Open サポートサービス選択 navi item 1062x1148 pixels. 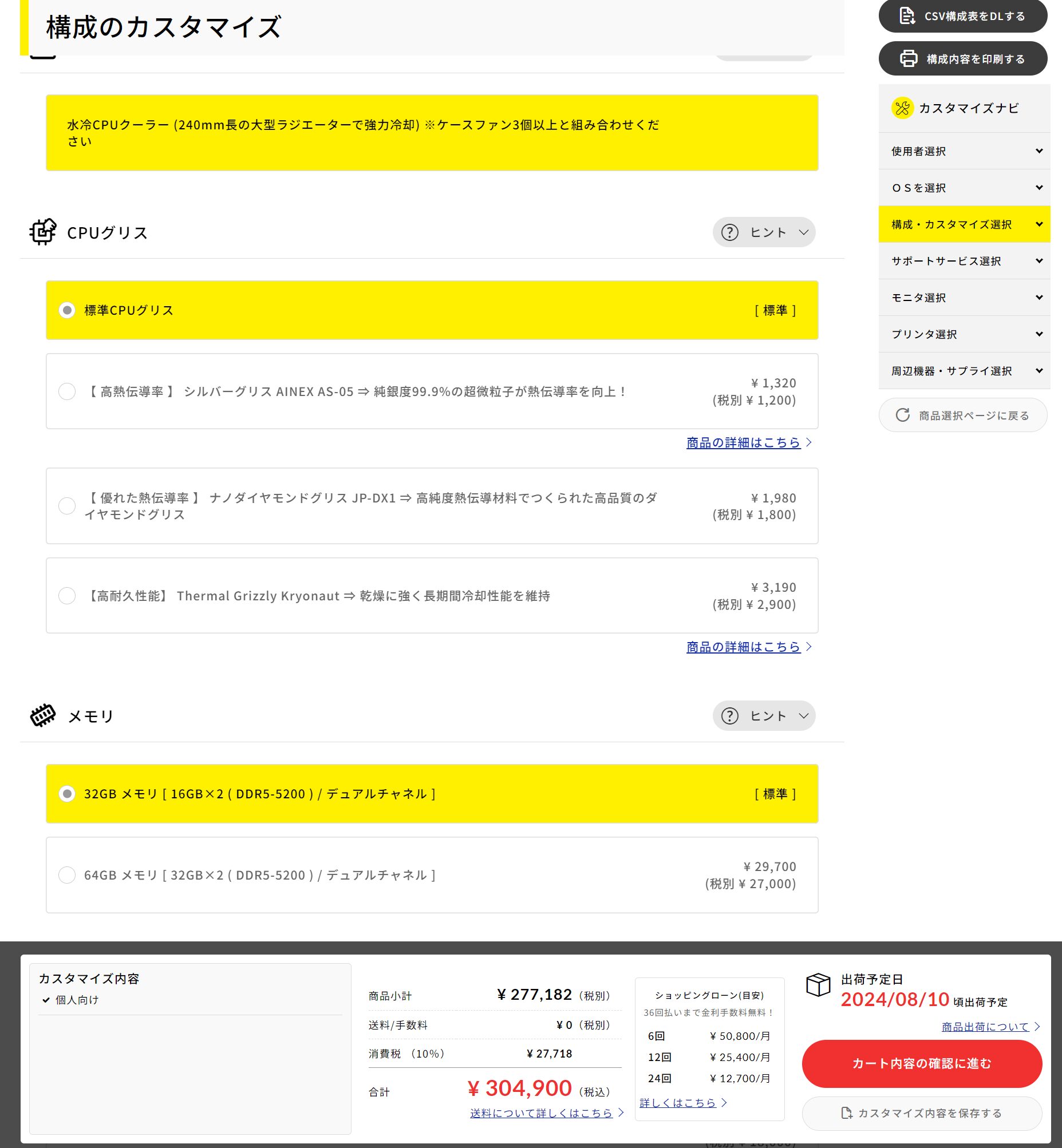[x=964, y=261]
